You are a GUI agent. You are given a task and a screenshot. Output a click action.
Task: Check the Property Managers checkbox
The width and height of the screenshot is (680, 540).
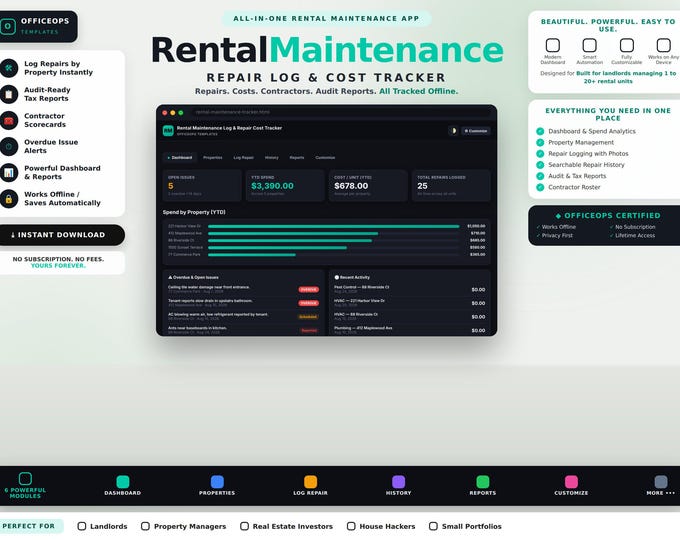pyautogui.click(x=145, y=526)
